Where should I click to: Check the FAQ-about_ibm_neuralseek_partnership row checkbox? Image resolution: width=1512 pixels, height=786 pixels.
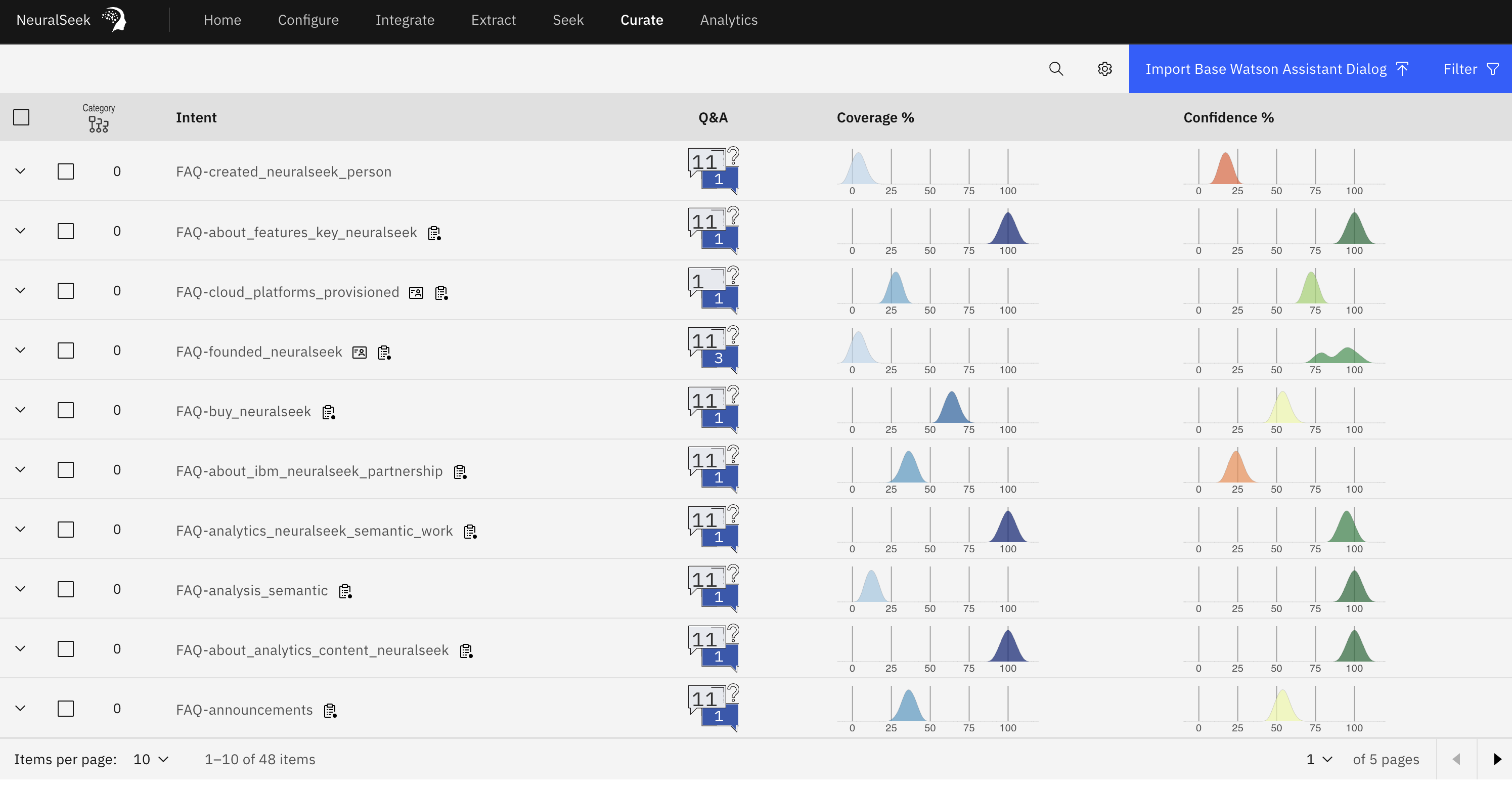coord(66,470)
